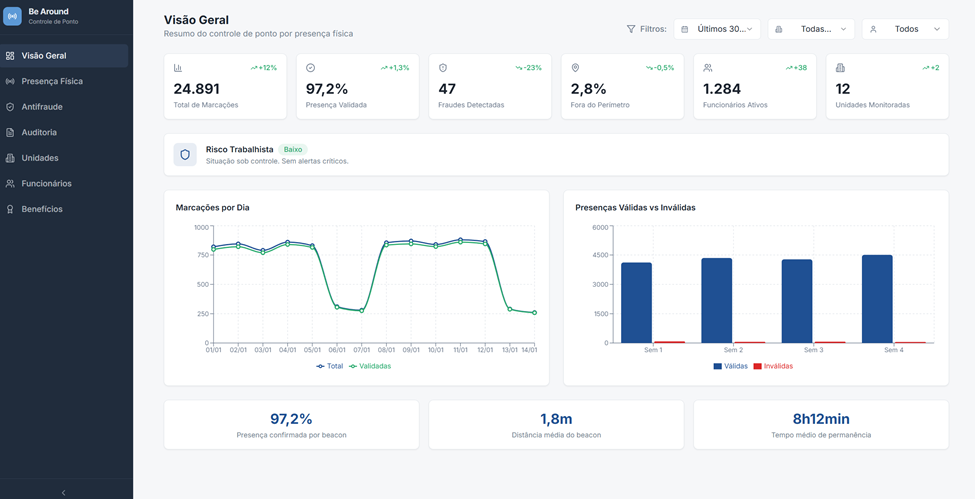Screen dimensions: 975x499
Task: Click the Sem 2 blue bar
Action: (716, 301)
